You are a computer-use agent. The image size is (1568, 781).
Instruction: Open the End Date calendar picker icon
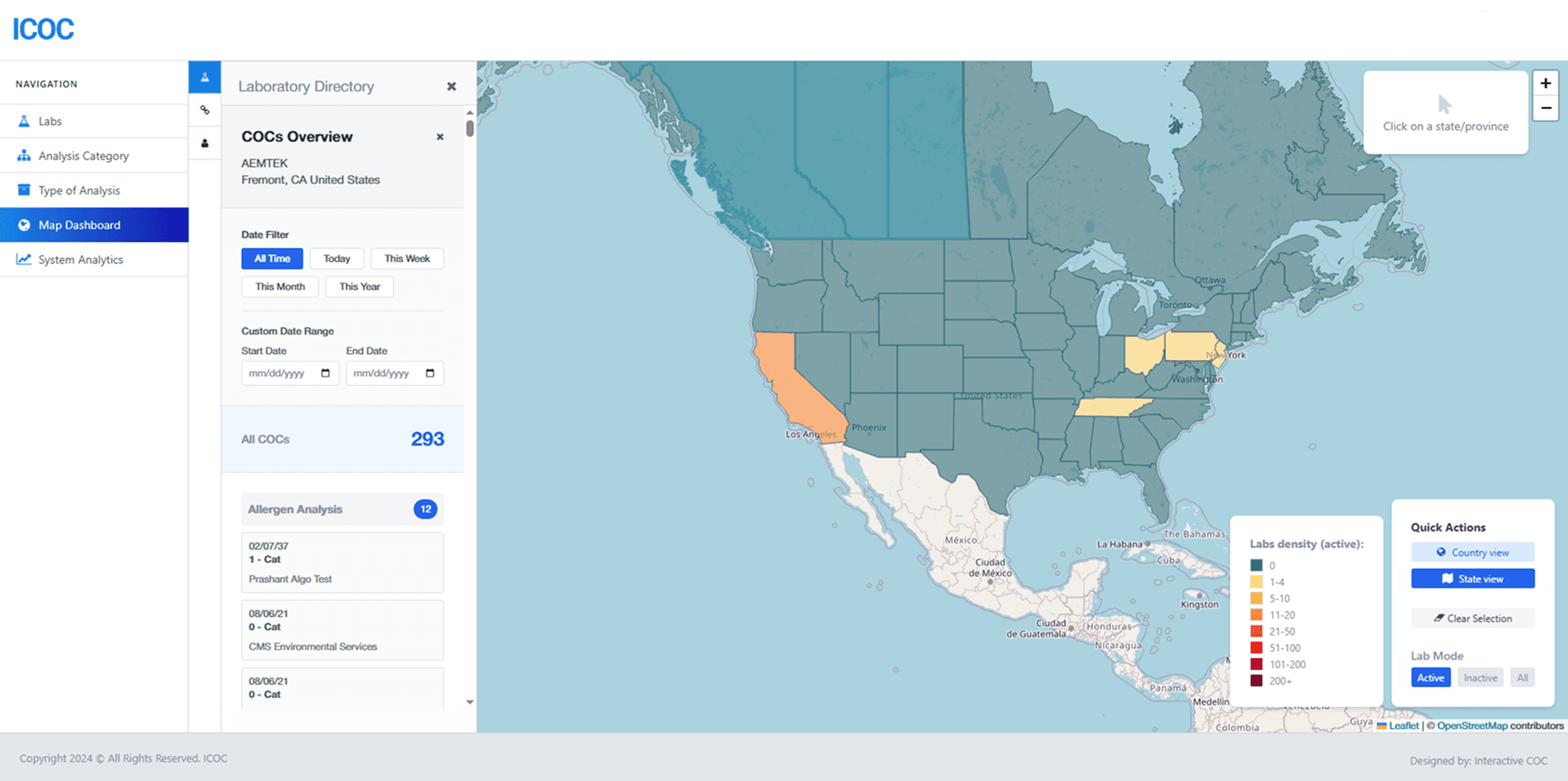point(430,373)
